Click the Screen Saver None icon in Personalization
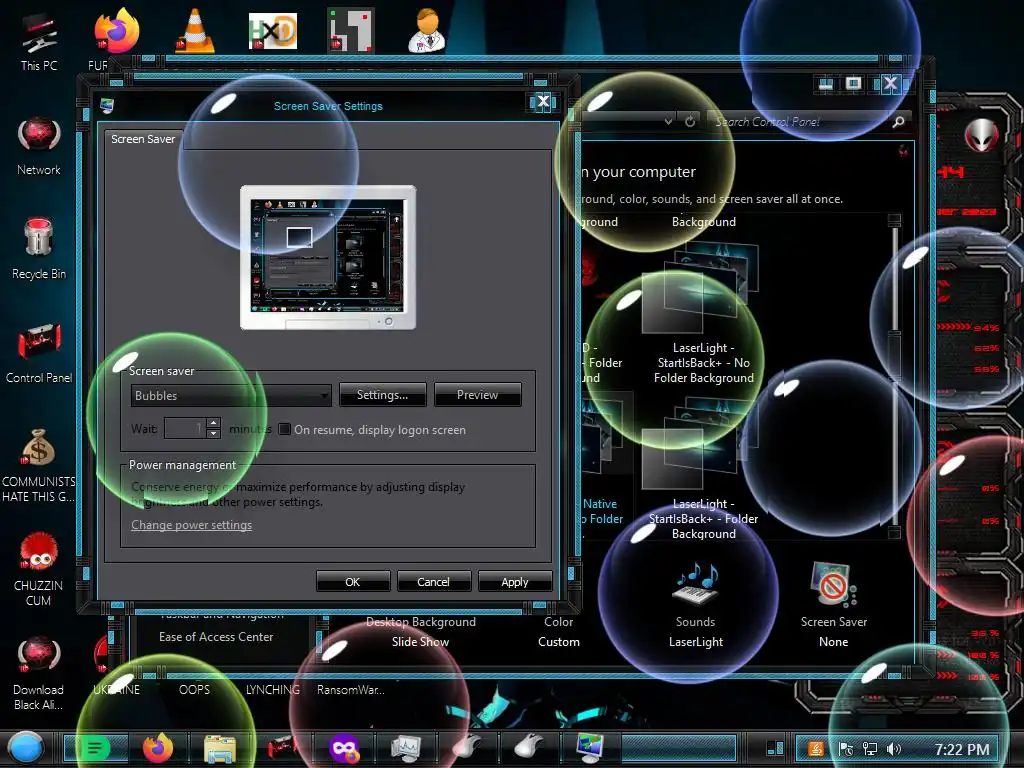 pos(834,604)
